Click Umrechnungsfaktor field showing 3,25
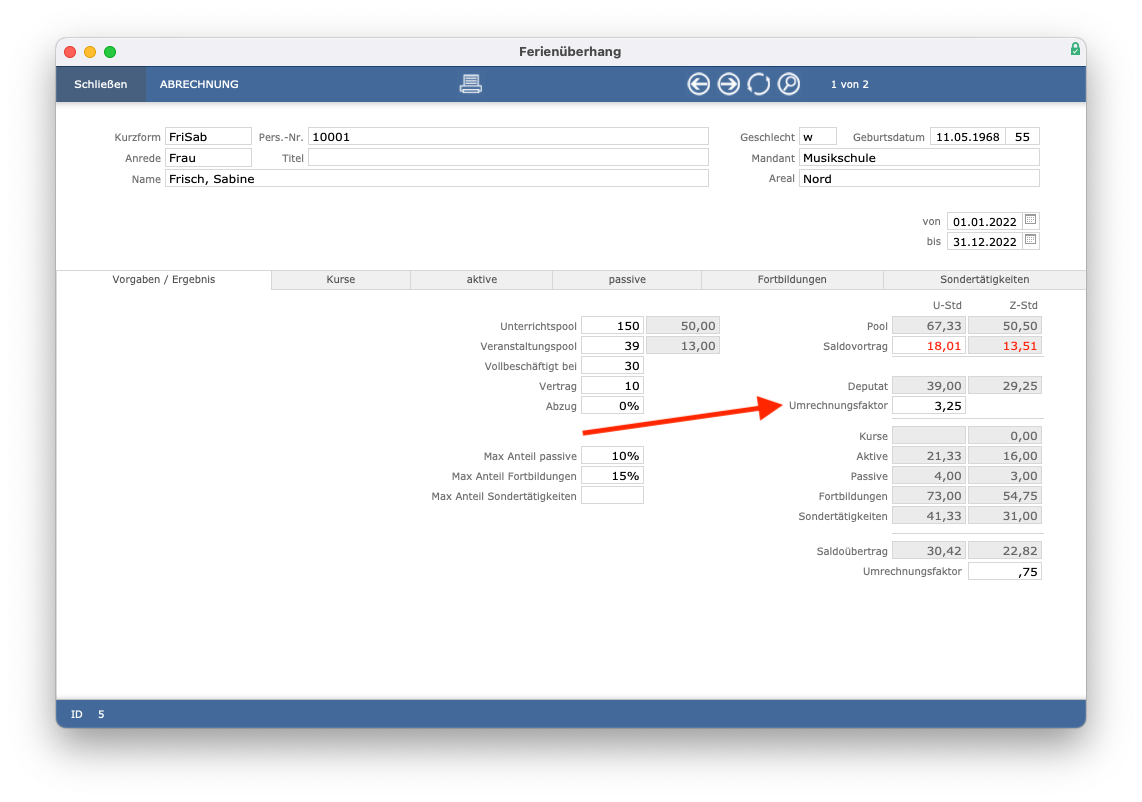This screenshot has height=802, width=1142. click(929, 406)
